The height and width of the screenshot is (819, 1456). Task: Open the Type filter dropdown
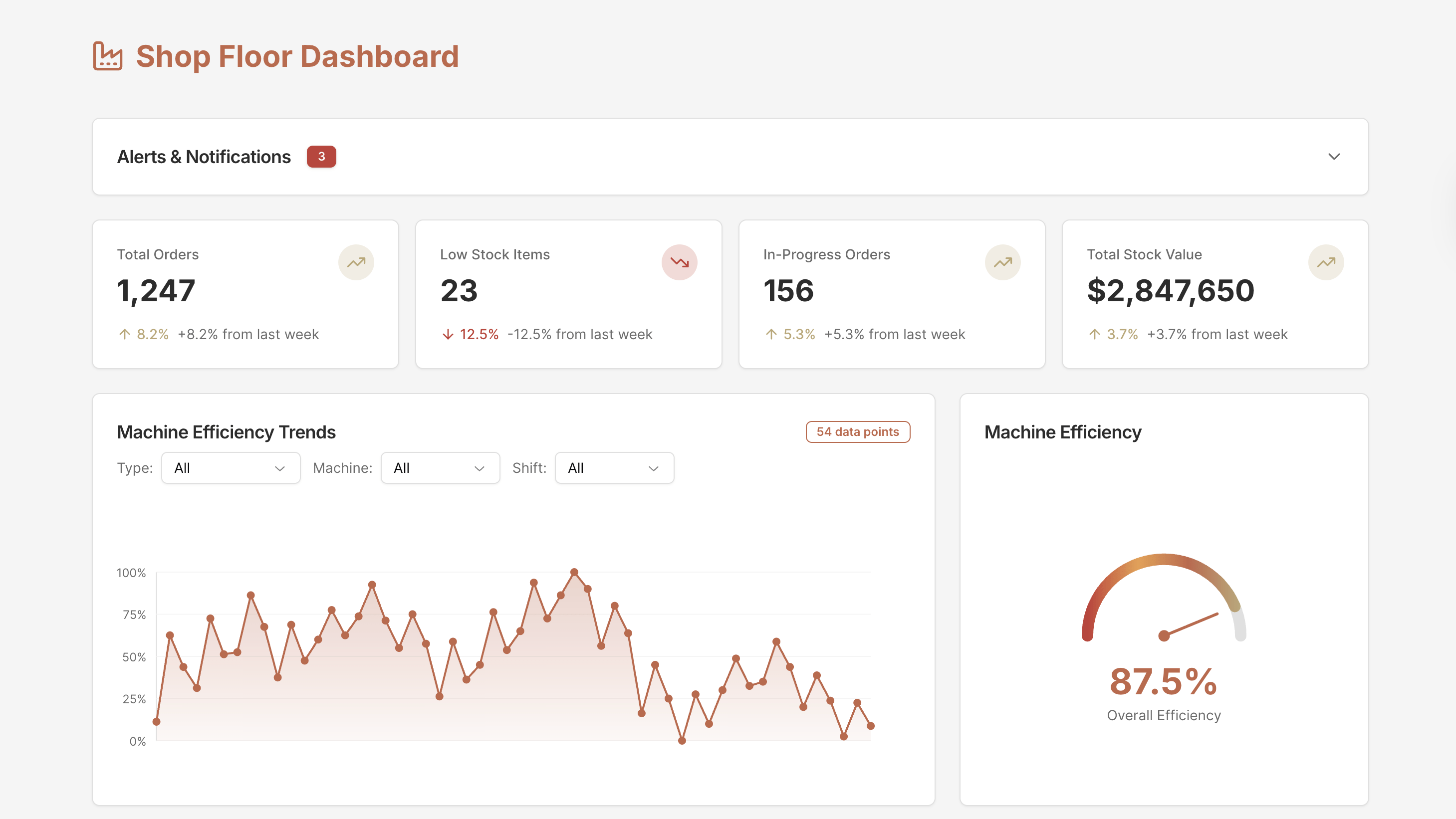(231, 468)
